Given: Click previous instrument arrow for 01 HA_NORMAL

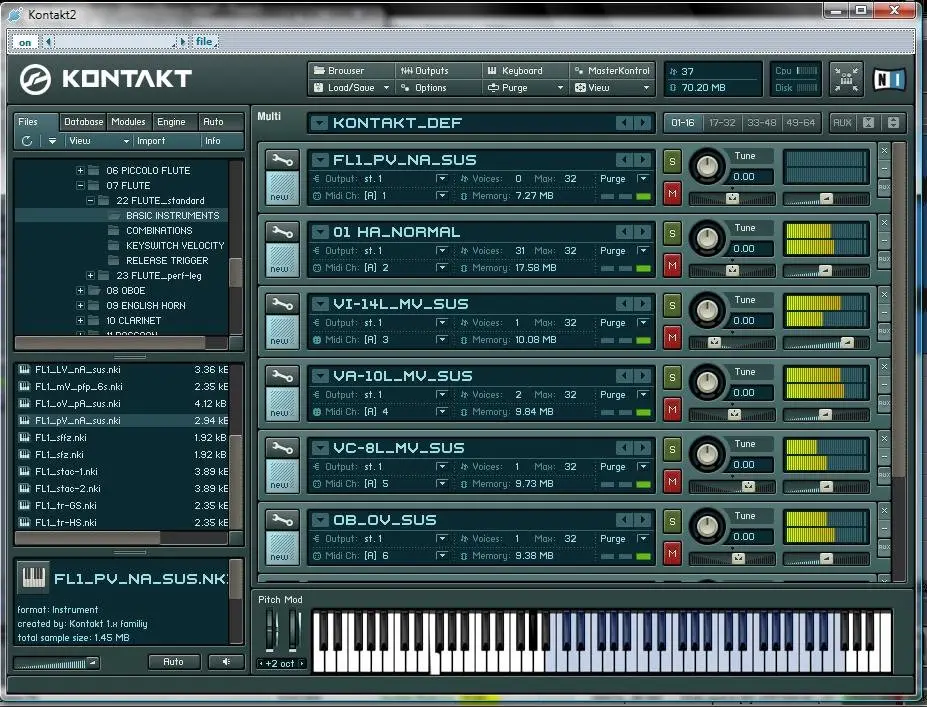Looking at the screenshot, I should (624, 232).
